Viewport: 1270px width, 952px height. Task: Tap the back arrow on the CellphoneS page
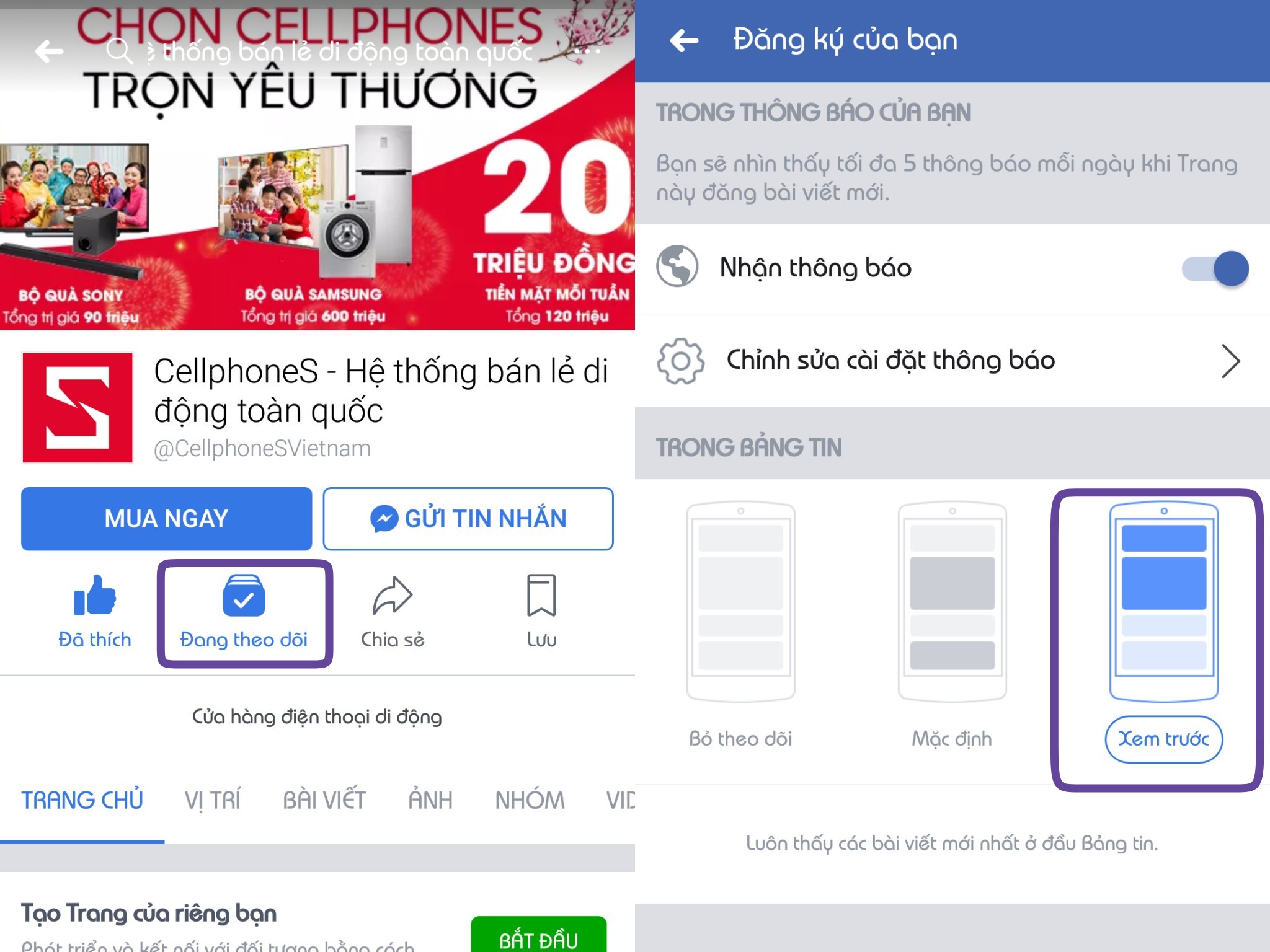(x=50, y=51)
